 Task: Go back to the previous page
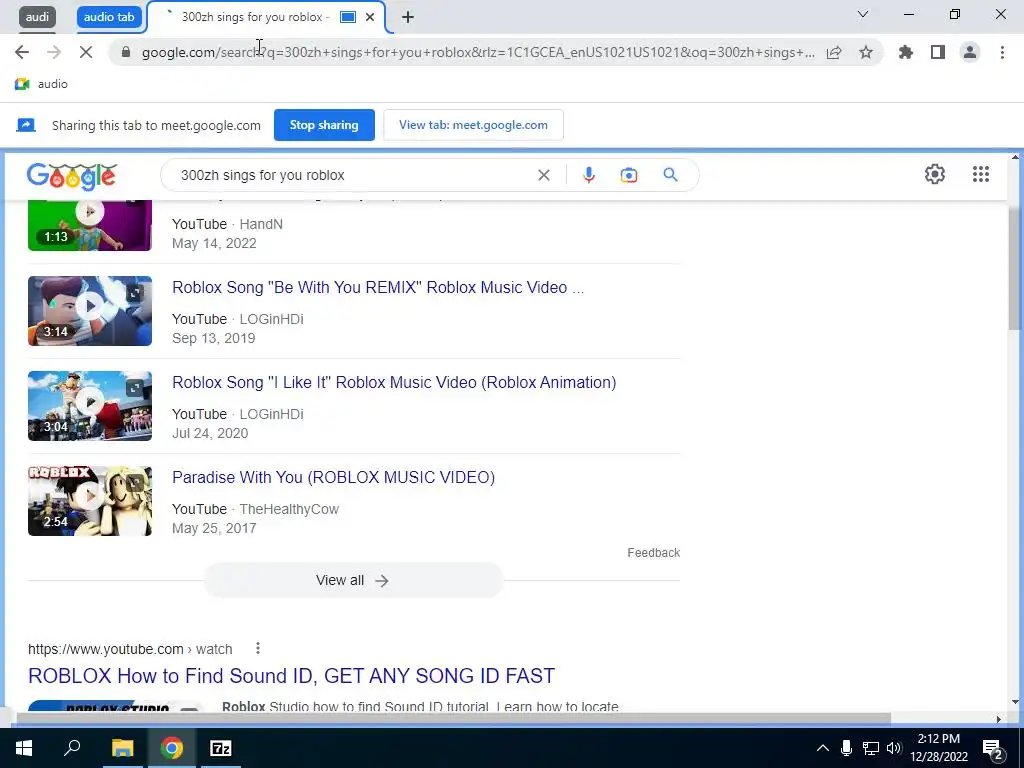pyautogui.click(x=22, y=52)
